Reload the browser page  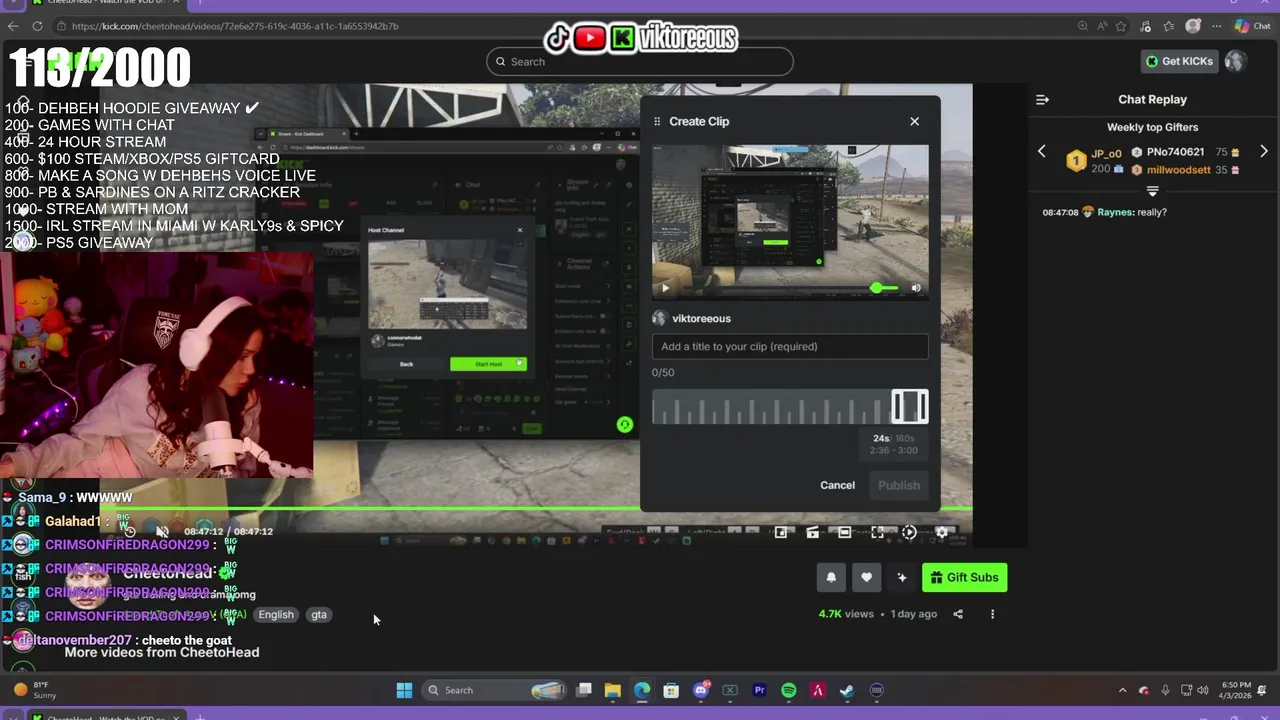coord(37,26)
